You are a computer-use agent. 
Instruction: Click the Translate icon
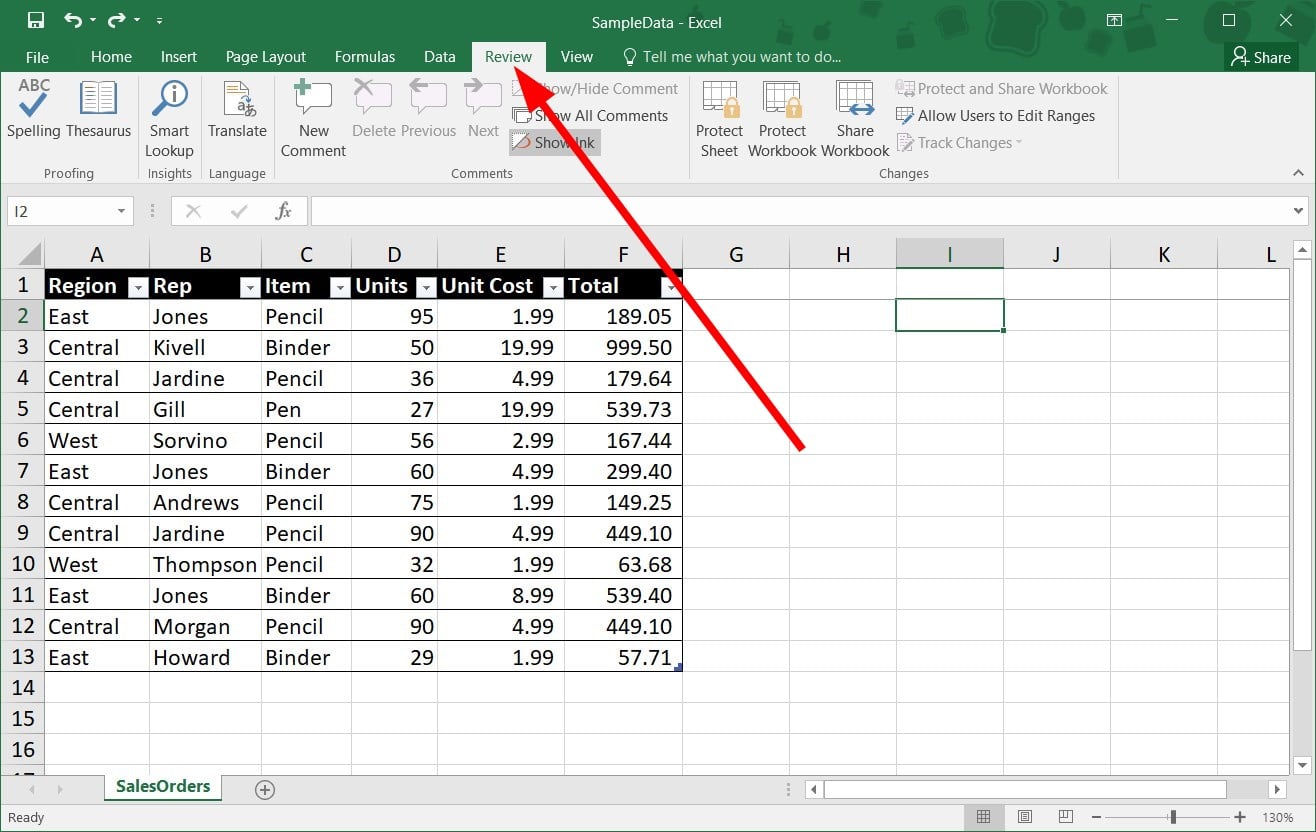(x=237, y=110)
